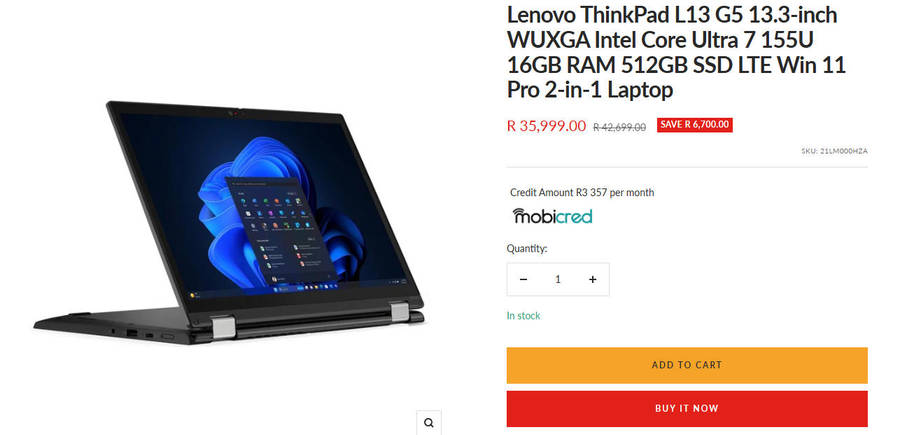
Task: Click the Quantity label
Action: tap(527, 248)
